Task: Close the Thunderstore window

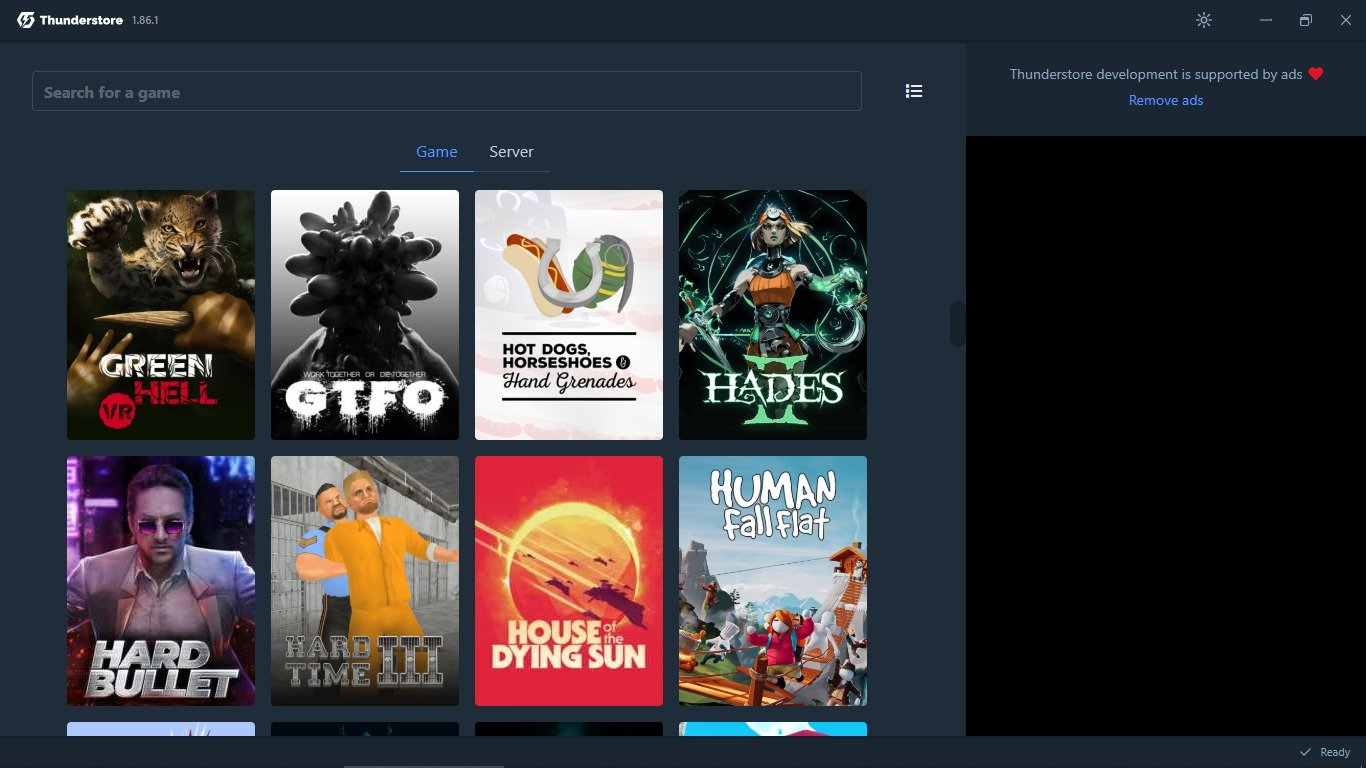Action: coord(1346,20)
